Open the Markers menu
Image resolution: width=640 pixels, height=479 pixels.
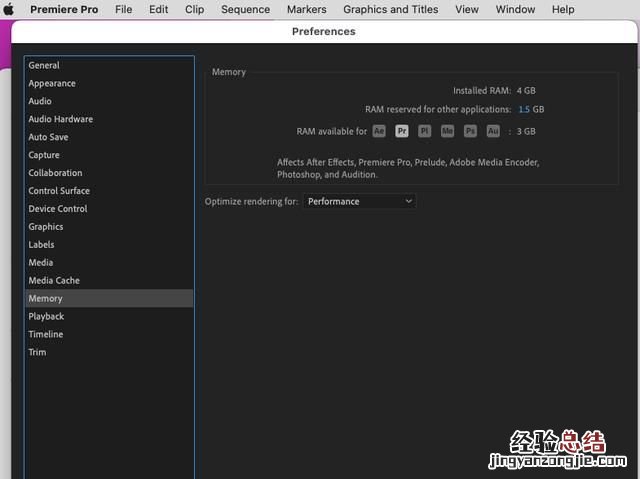pyautogui.click(x=306, y=9)
